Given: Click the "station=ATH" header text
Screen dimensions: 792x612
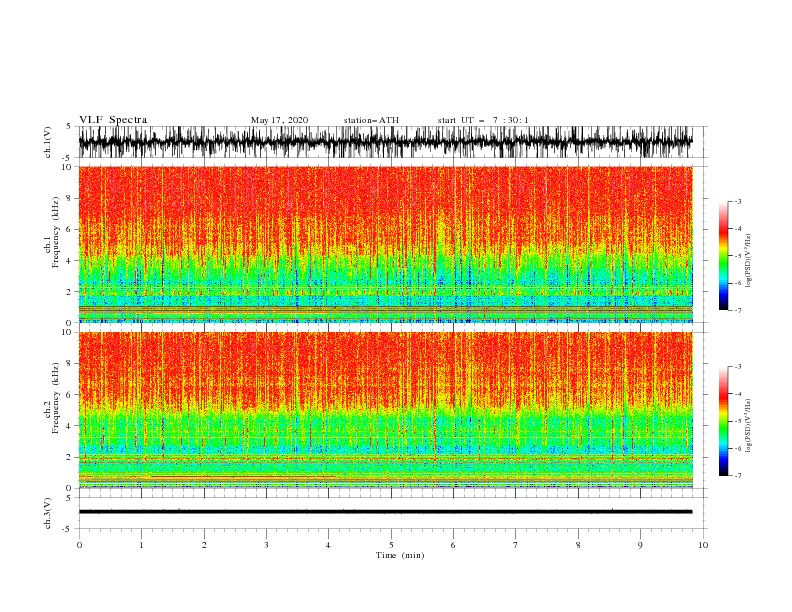Looking at the screenshot, I should (371, 120).
